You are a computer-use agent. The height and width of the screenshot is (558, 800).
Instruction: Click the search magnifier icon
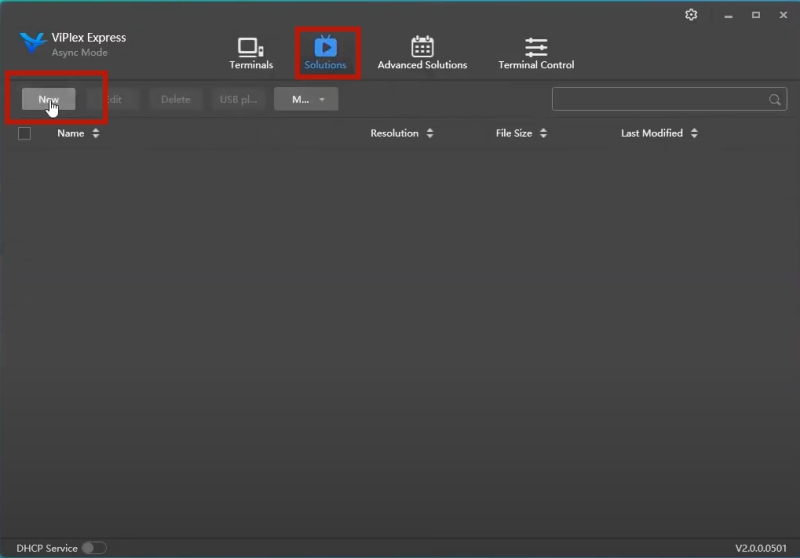click(x=774, y=100)
